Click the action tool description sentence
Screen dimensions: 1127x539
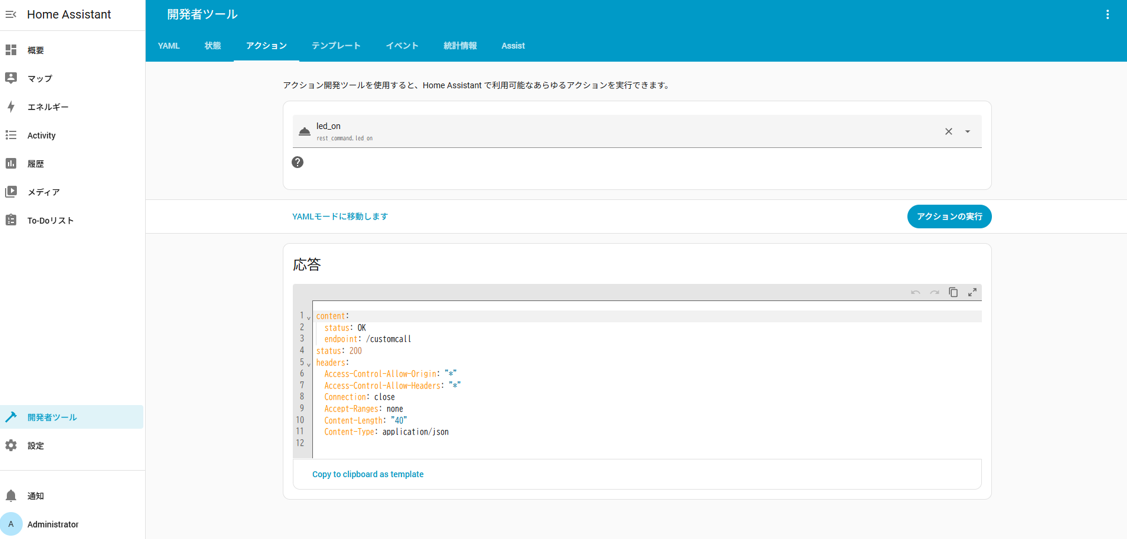point(477,86)
